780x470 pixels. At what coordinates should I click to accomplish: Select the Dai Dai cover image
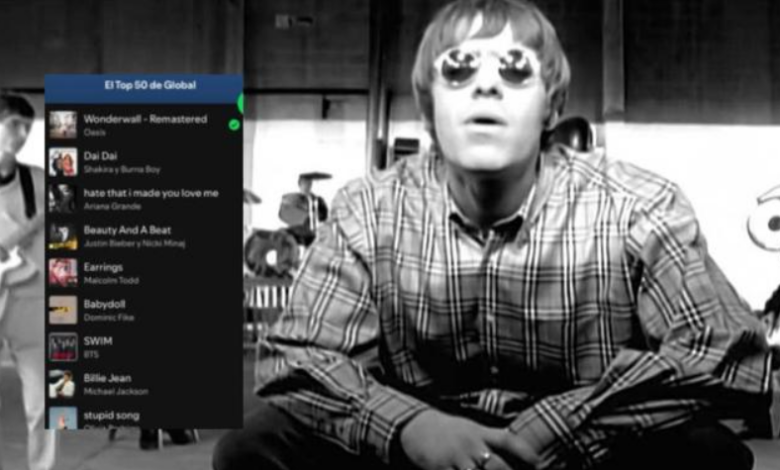63,162
